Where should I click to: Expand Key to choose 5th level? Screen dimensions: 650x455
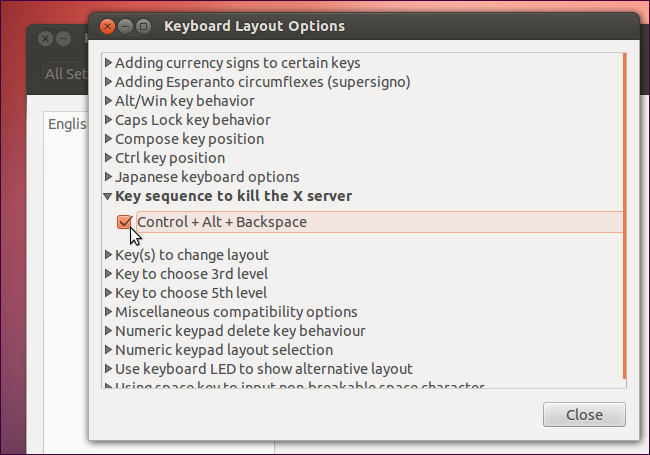pyautogui.click(x=108, y=293)
